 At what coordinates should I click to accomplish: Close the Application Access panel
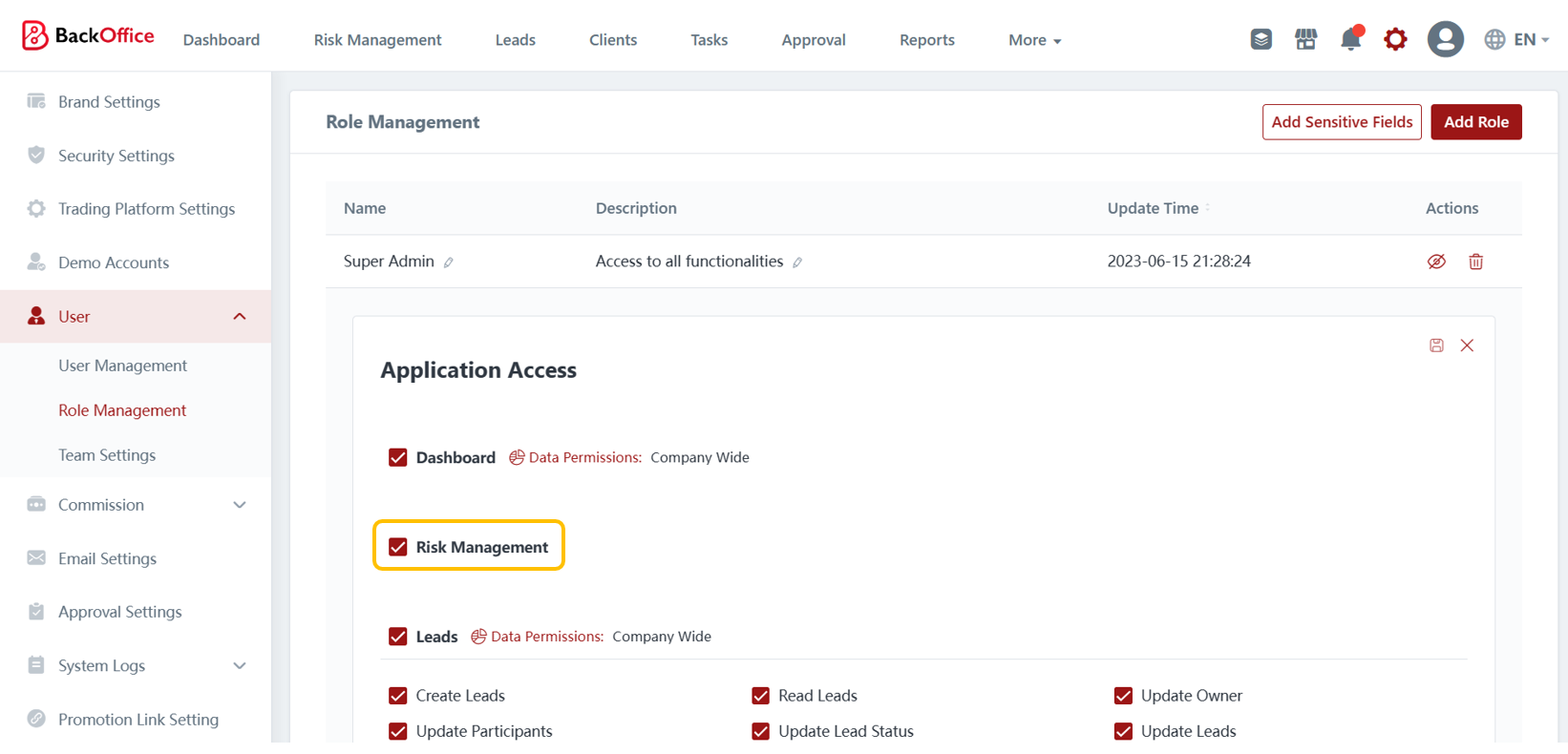(1467, 346)
